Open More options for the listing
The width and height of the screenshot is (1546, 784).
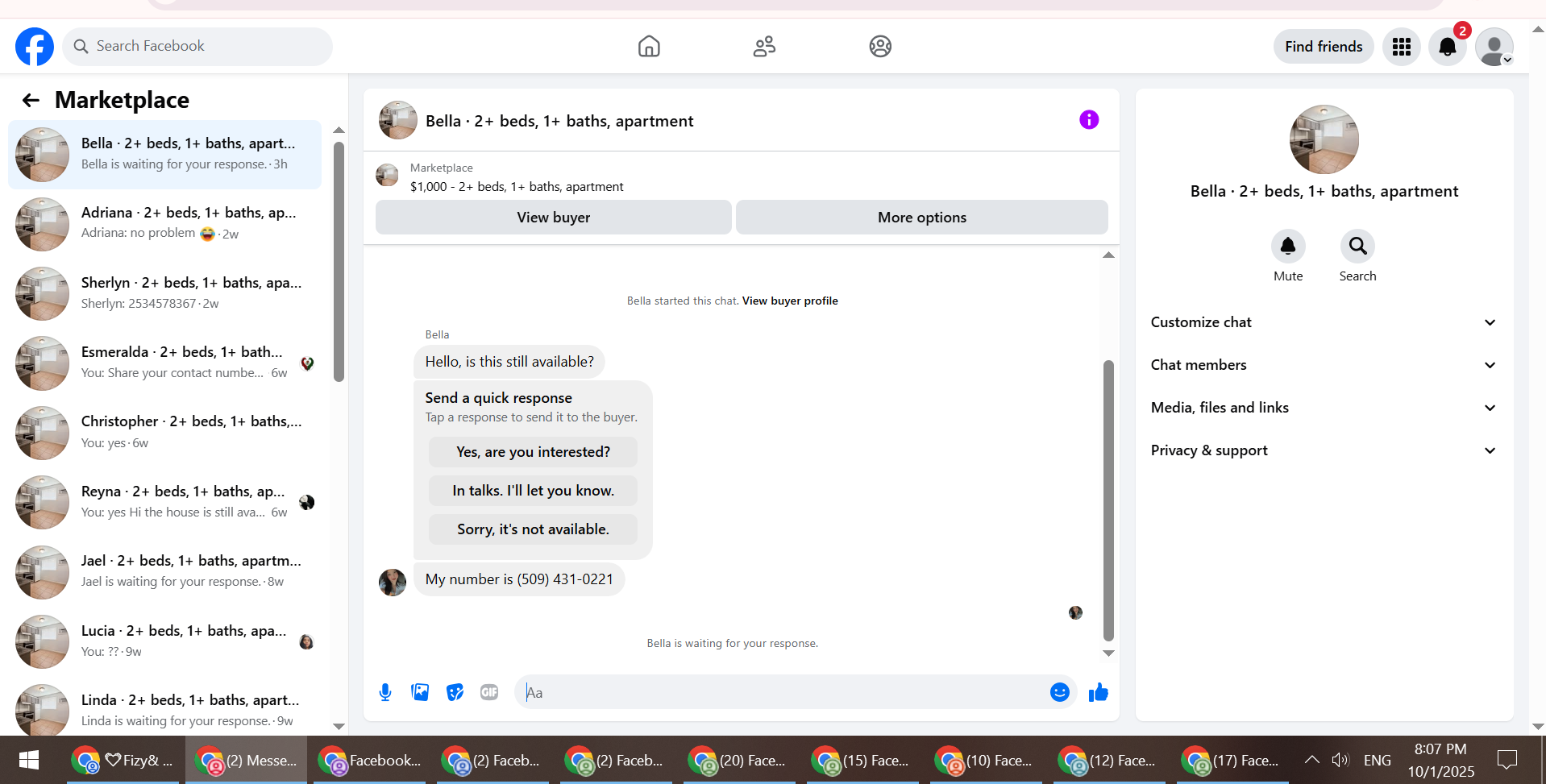(x=922, y=218)
